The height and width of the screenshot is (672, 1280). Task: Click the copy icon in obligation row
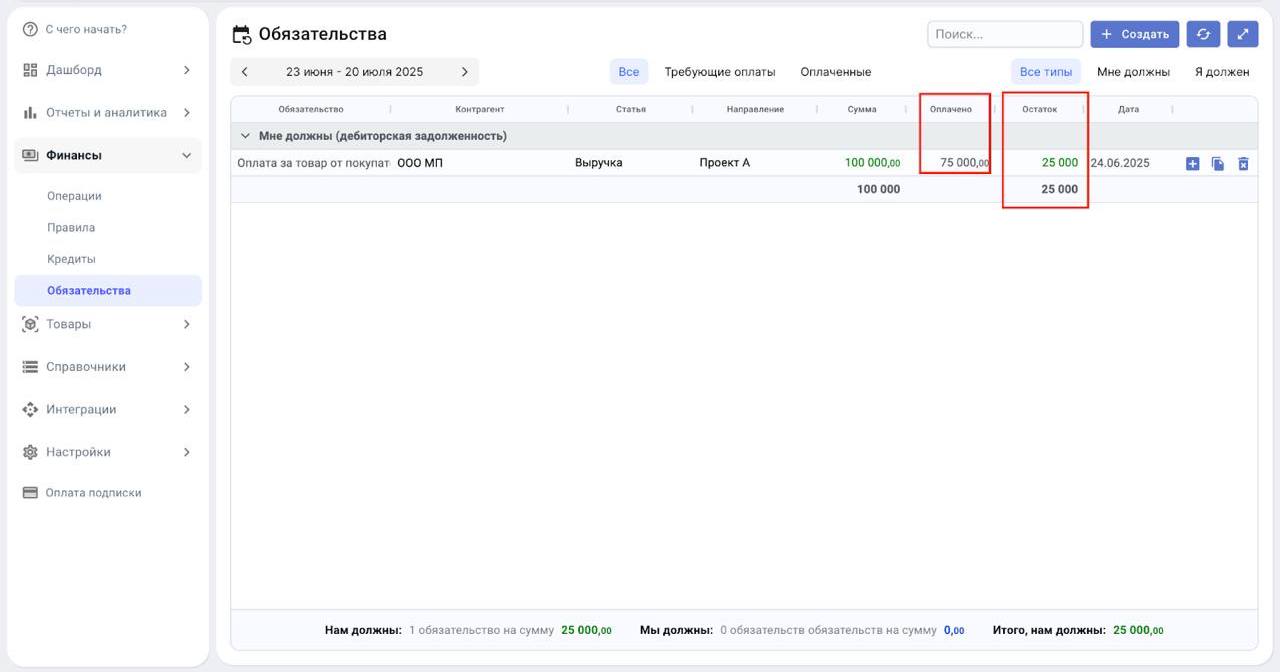click(x=1217, y=164)
